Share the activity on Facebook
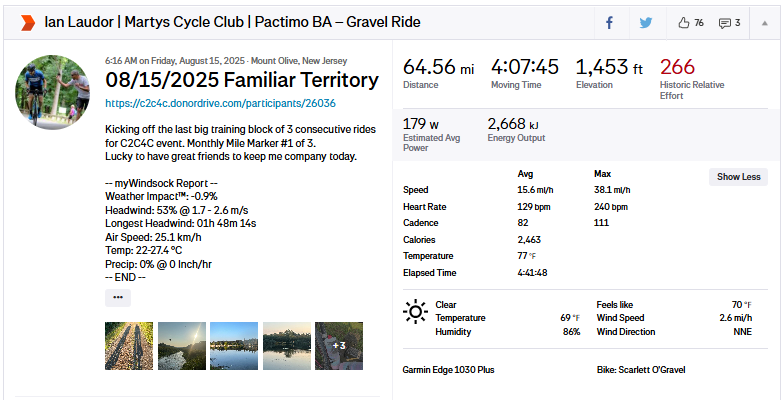Image resolution: width=784 pixels, height=400 pixels. click(609, 22)
